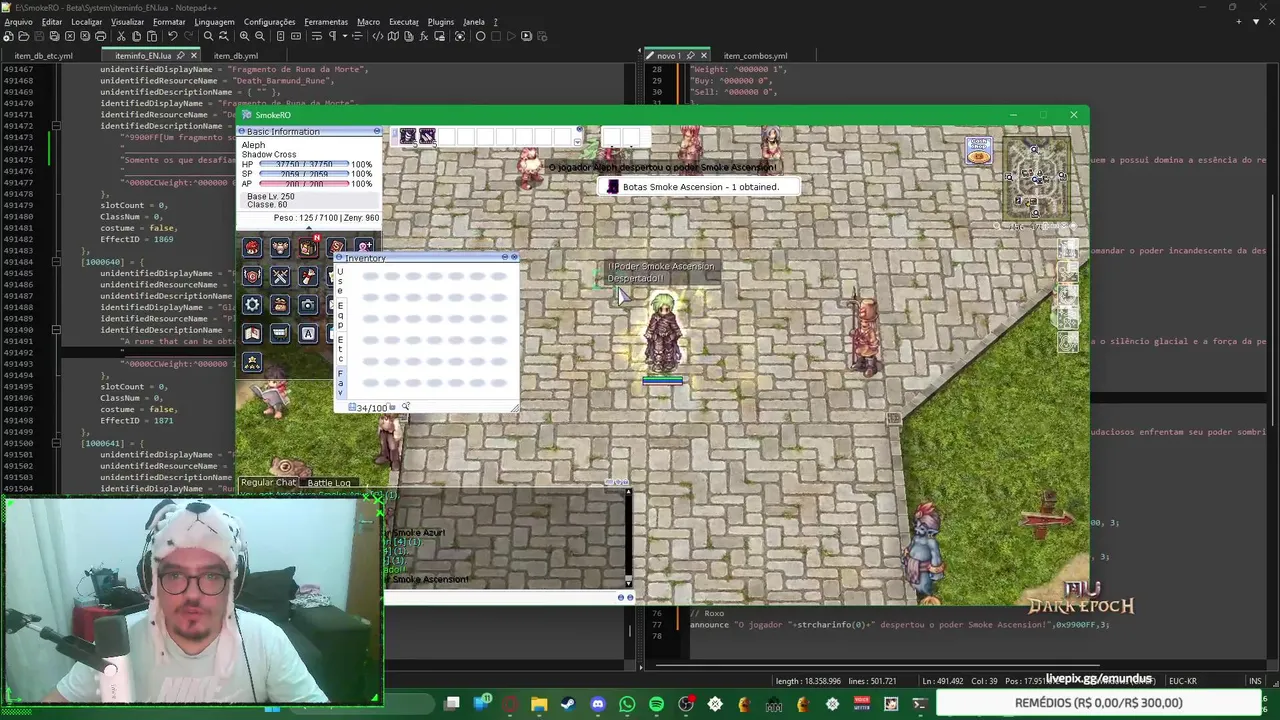Viewport: 1280px width, 720px height.
Task: Open WhatsApp from the taskbar
Action: [x=627, y=704]
